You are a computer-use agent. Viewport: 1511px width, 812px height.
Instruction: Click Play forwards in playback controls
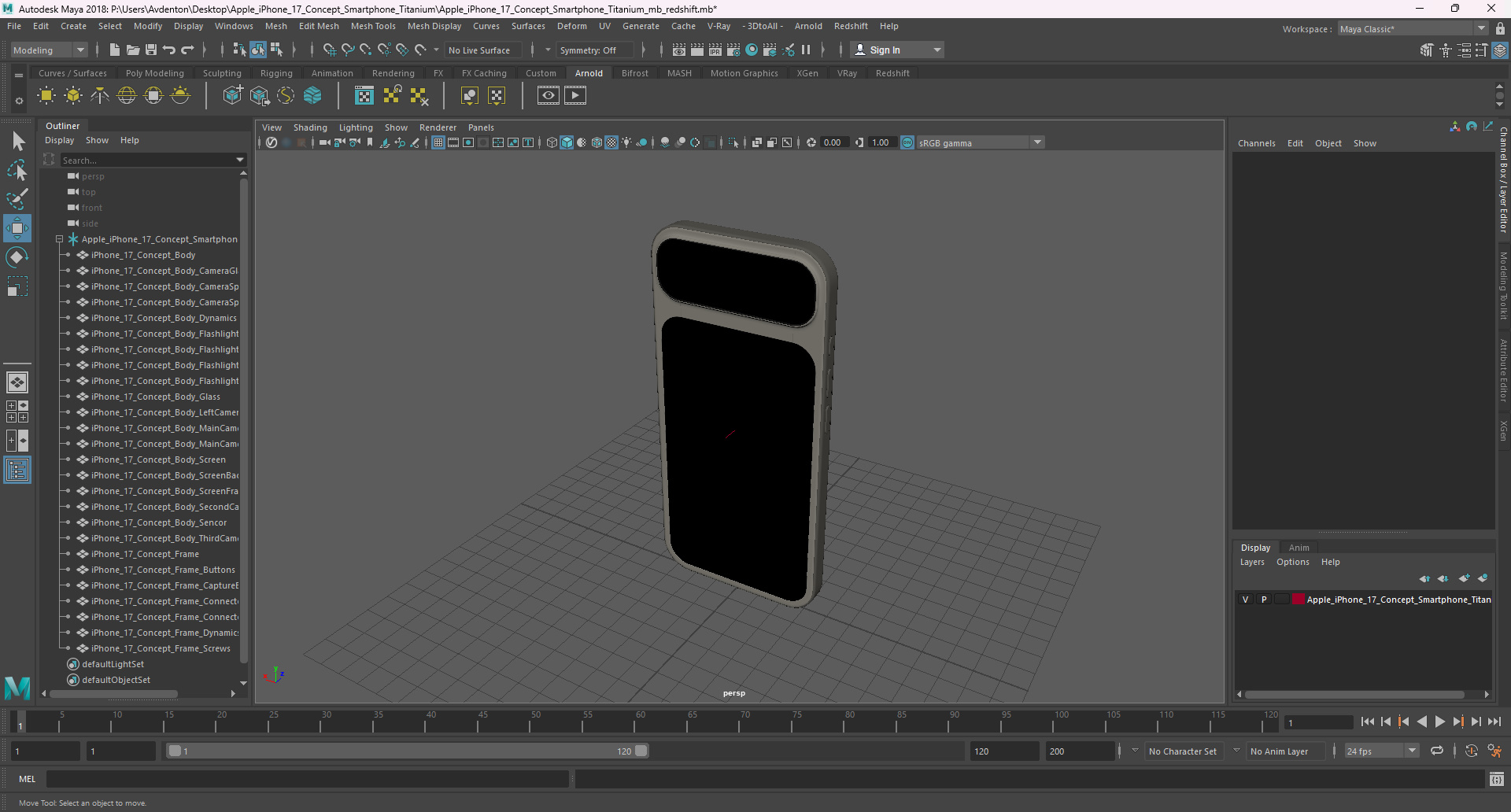click(x=1440, y=722)
